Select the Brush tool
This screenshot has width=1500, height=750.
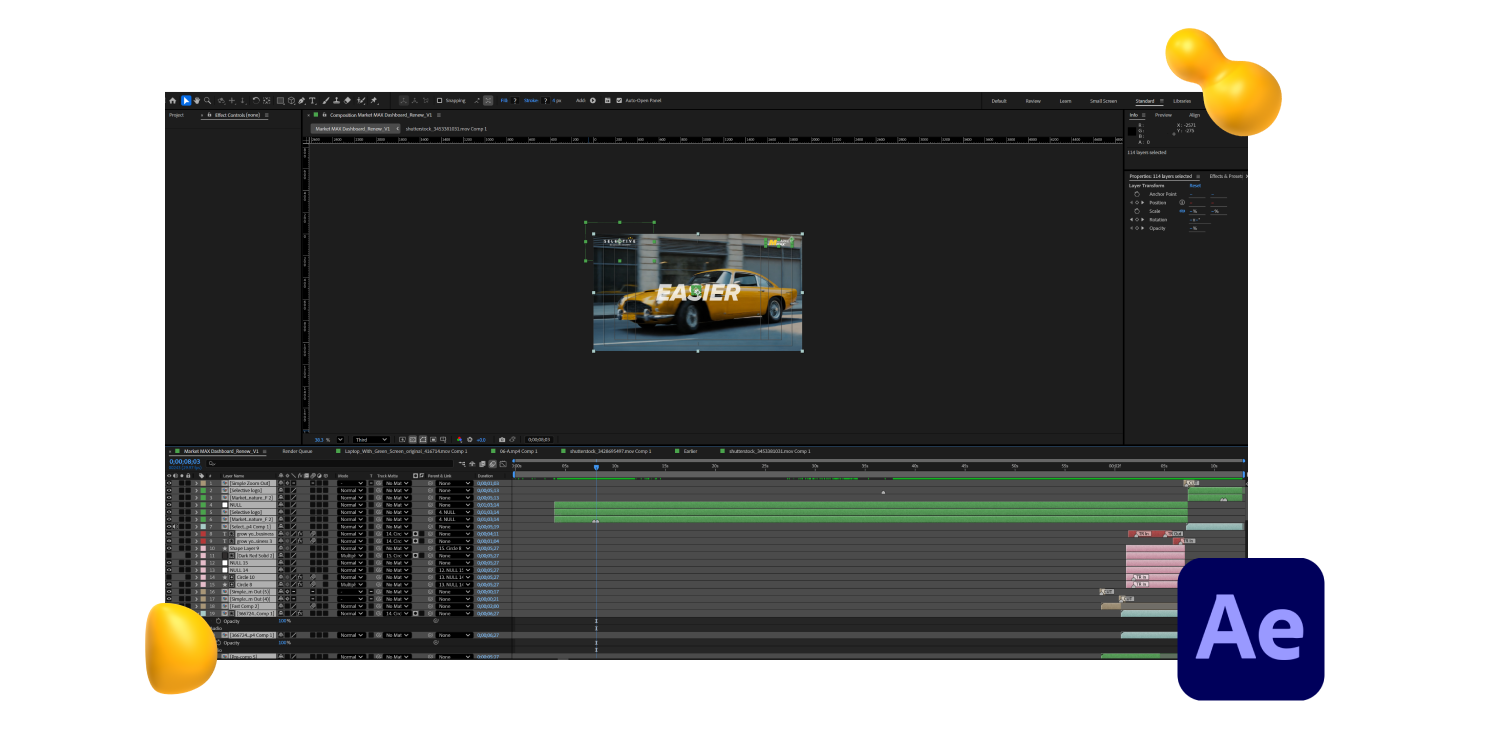point(326,101)
